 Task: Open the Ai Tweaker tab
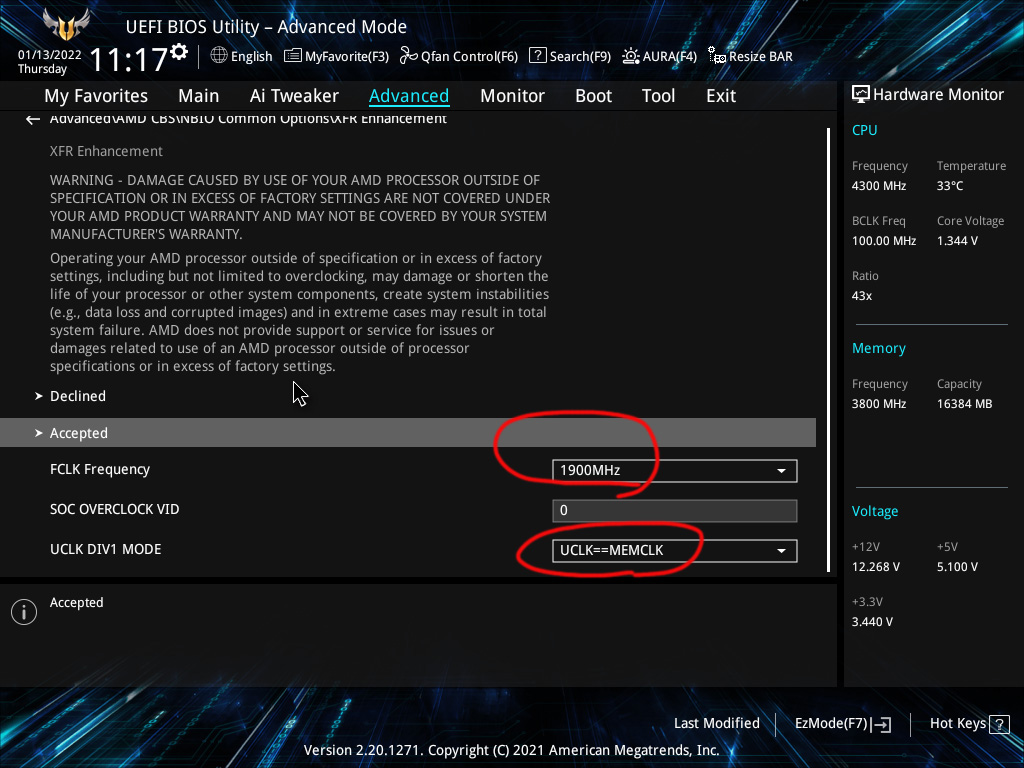tap(294, 96)
